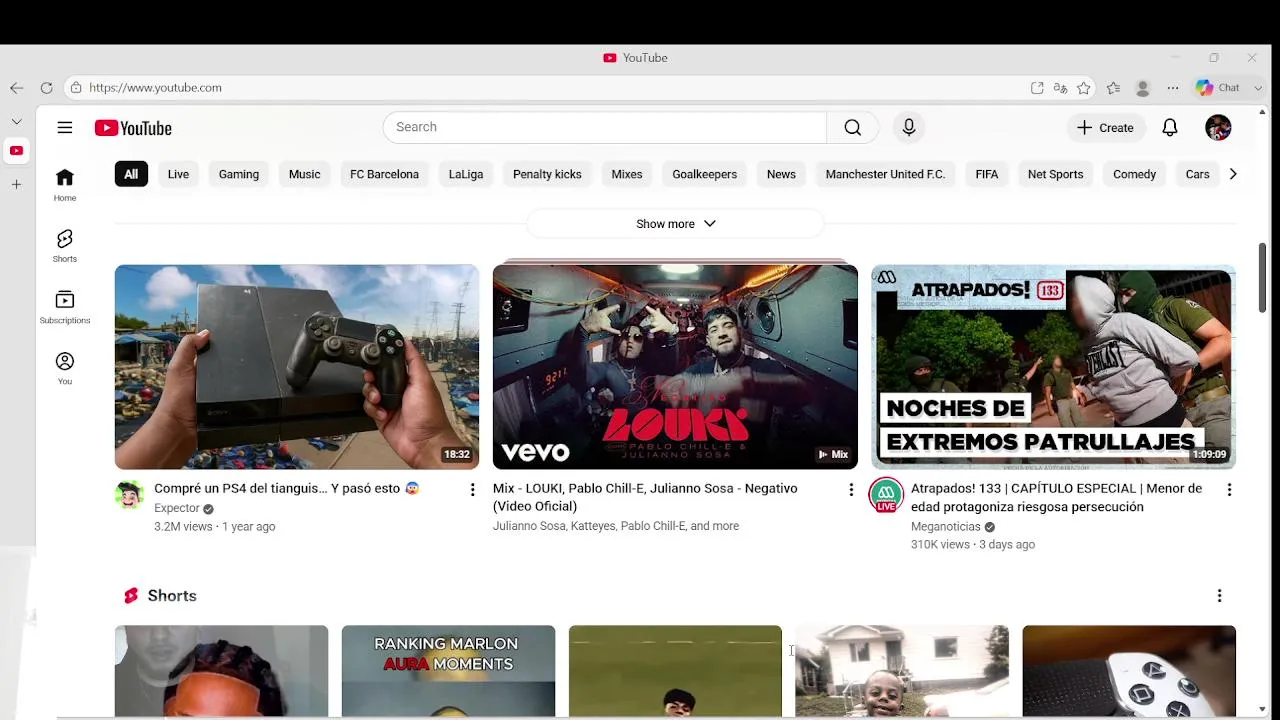This screenshot has width=1280, height=720.
Task: Open more options for LOUKI mix
Action: [851, 489]
